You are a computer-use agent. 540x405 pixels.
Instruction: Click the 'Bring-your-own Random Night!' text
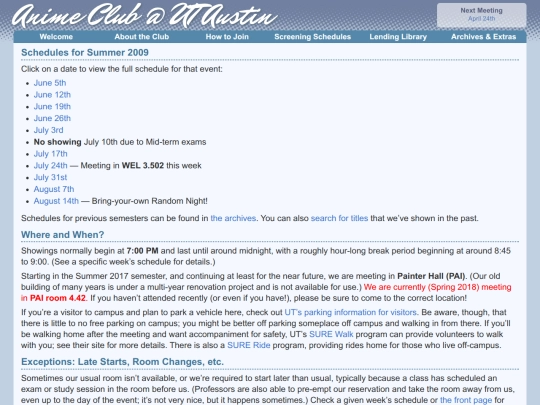[x=149, y=201]
